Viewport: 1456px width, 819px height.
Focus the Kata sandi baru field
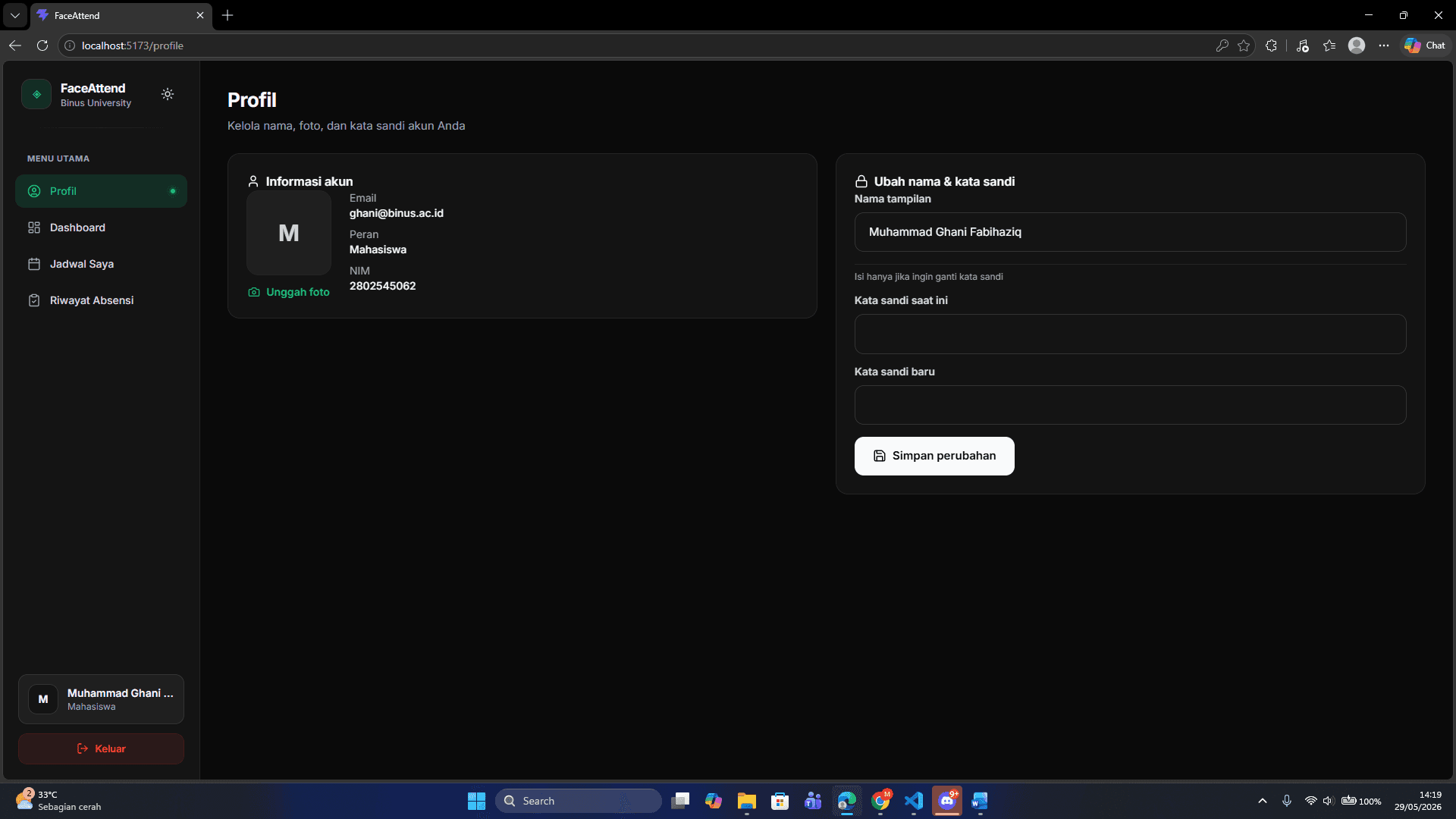click(x=1130, y=405)
